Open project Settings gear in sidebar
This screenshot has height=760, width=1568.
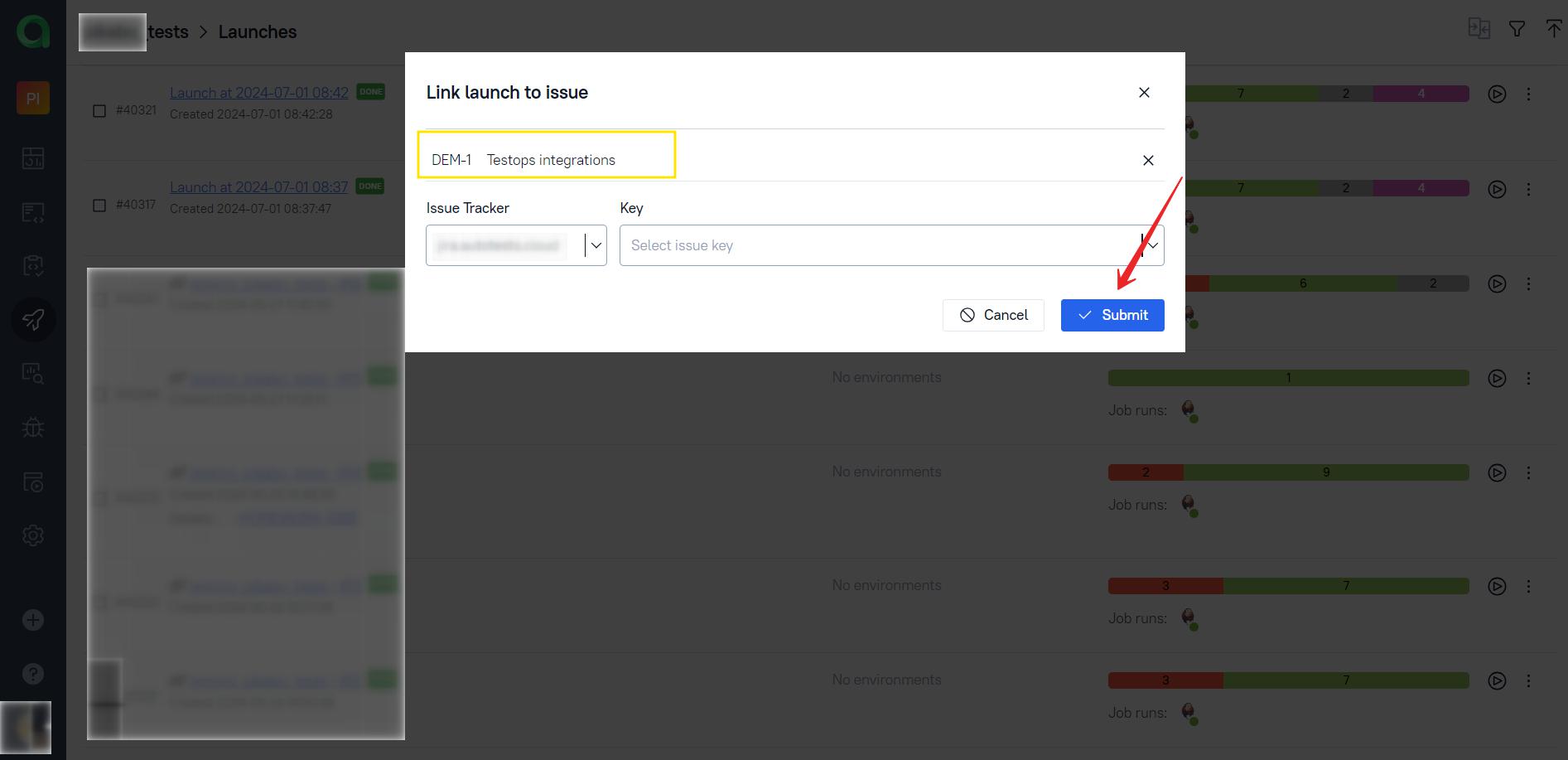tap(33, 535)
